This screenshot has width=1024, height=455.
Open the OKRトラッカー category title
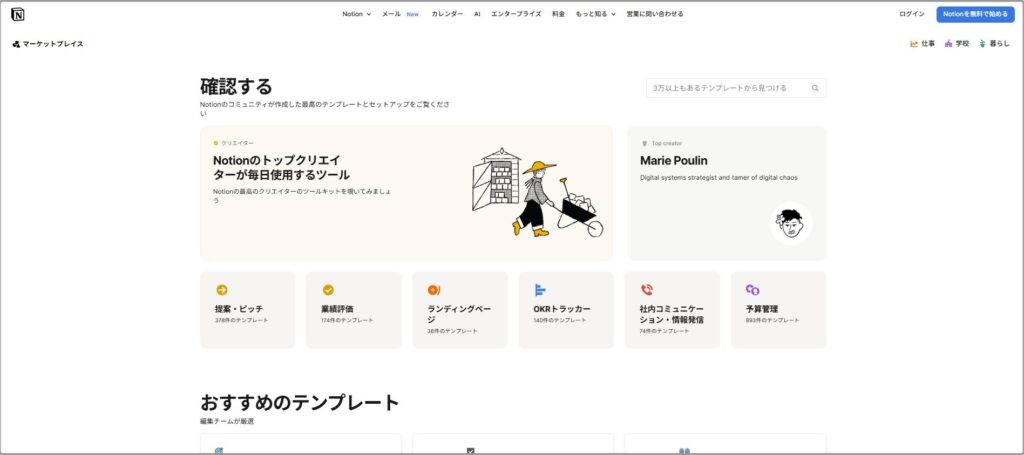click(562, 309)
